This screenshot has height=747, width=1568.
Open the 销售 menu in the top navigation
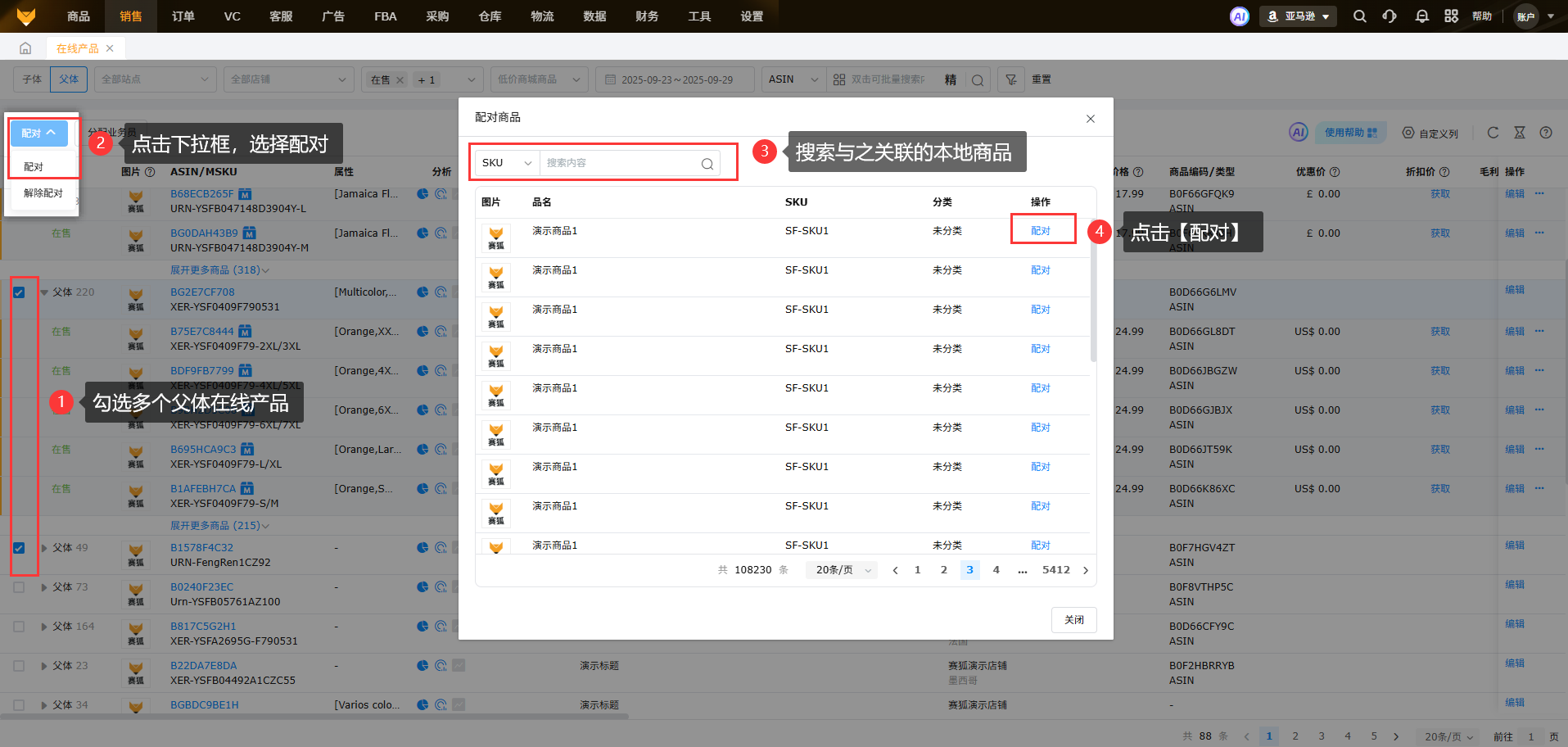[x=131, y=16]
